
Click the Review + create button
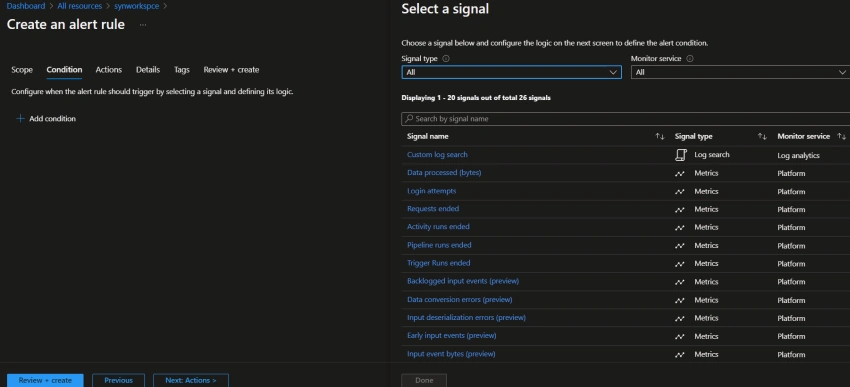point(45,380)
